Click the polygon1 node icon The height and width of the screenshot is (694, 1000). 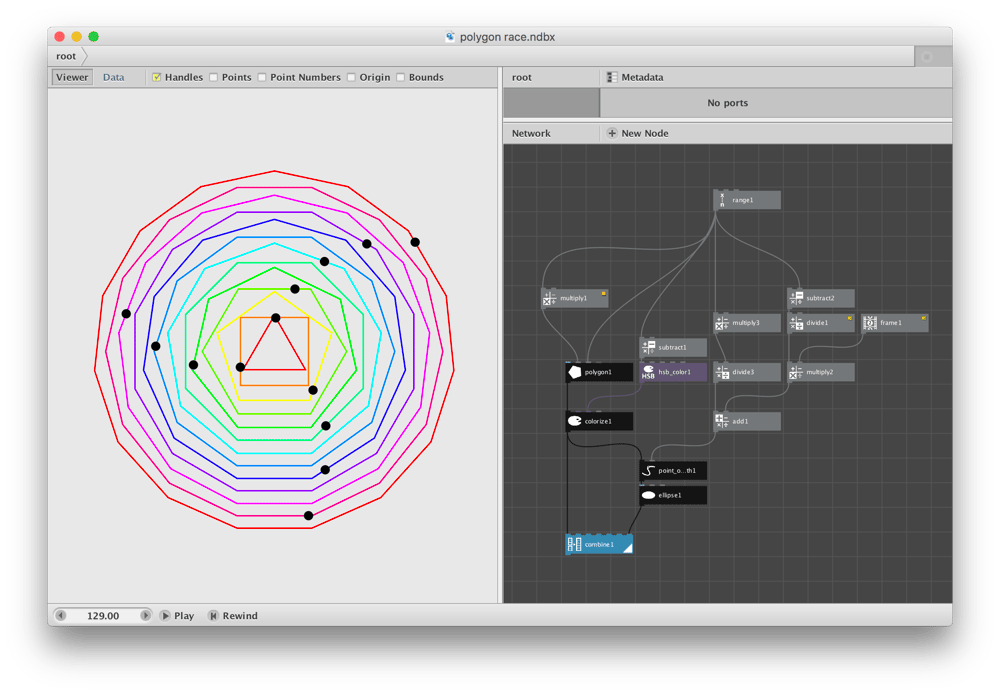point(575,372)
